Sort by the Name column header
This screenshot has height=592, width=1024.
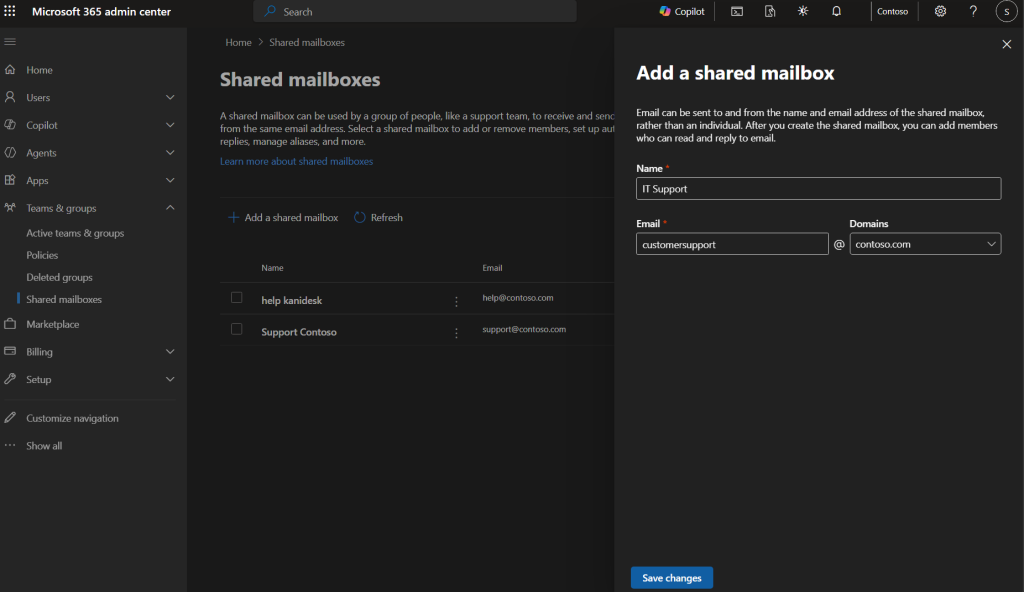coord(272,268)
